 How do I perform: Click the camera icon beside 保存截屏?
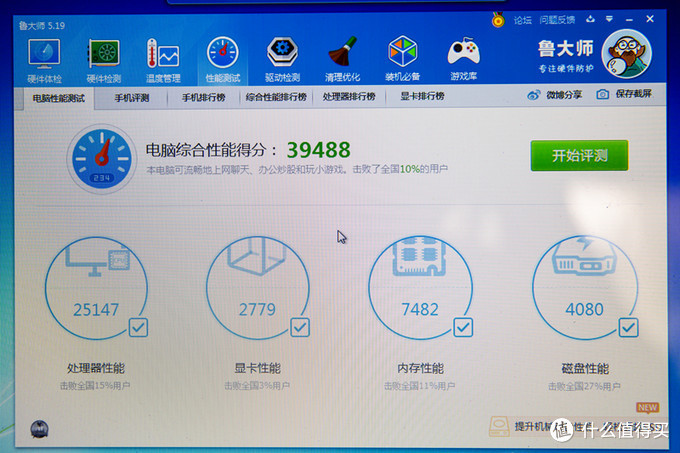point(602,94)
